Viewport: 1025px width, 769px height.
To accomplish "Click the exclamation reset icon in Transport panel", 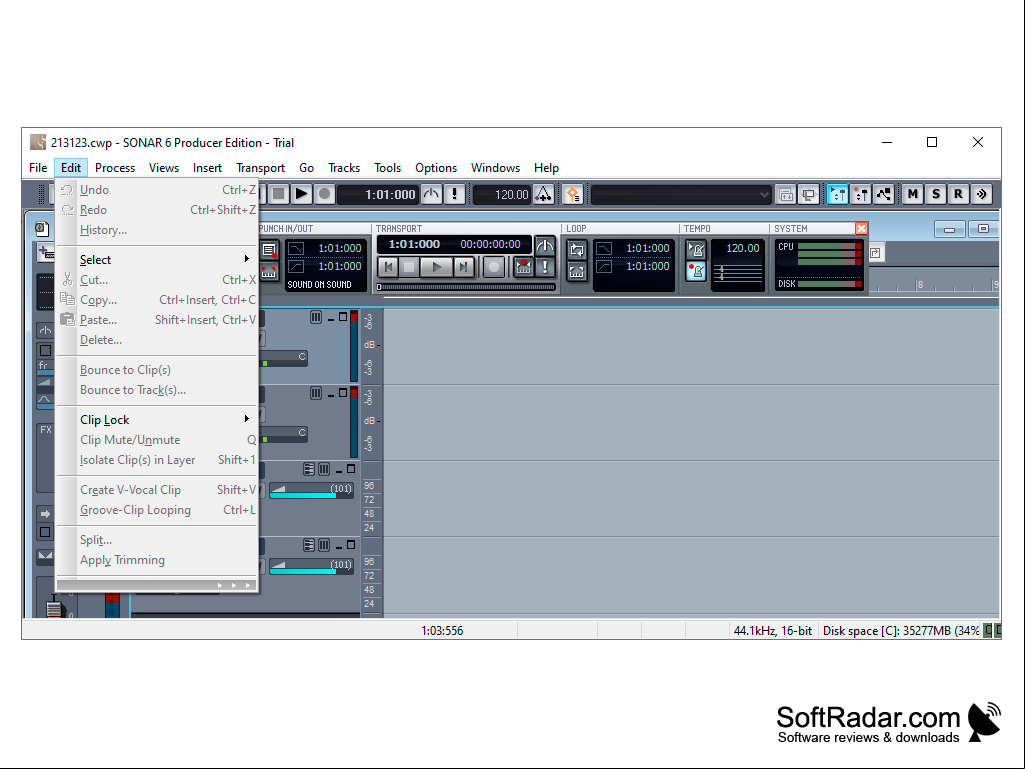I will [545, 267].
